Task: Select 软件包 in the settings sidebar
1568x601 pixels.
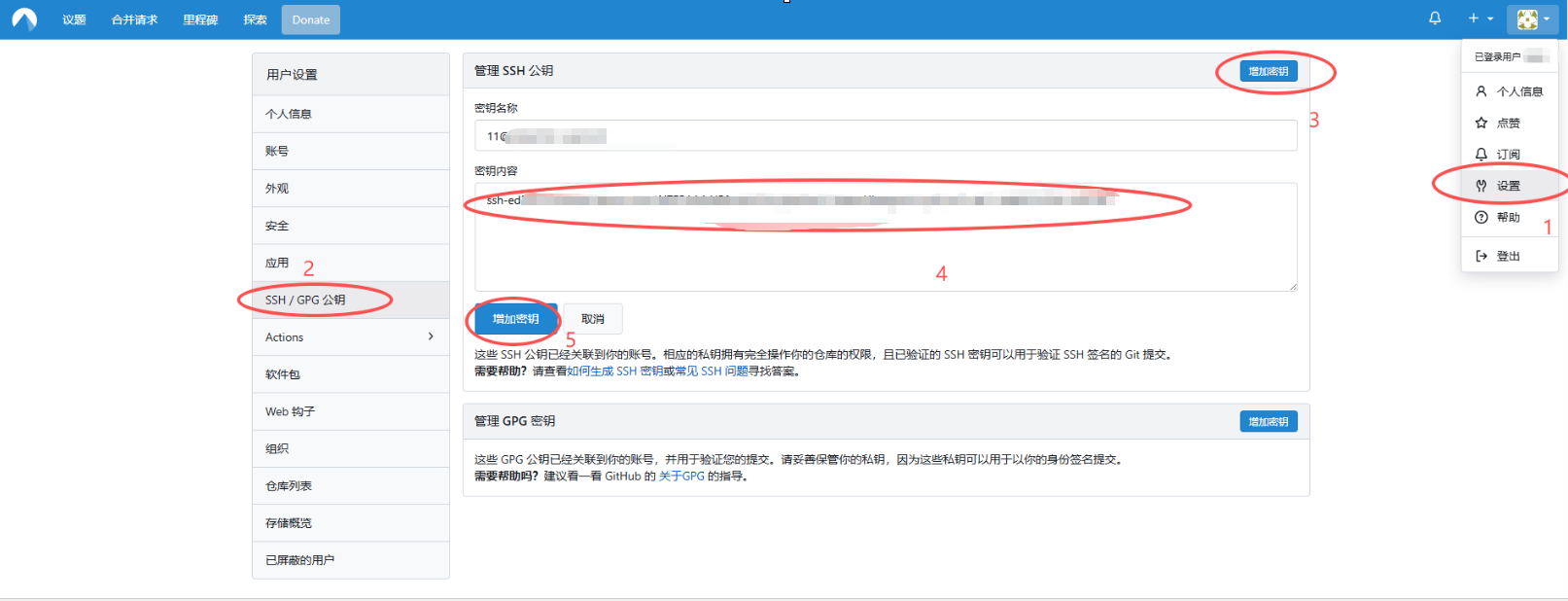Action: (351, 374)
